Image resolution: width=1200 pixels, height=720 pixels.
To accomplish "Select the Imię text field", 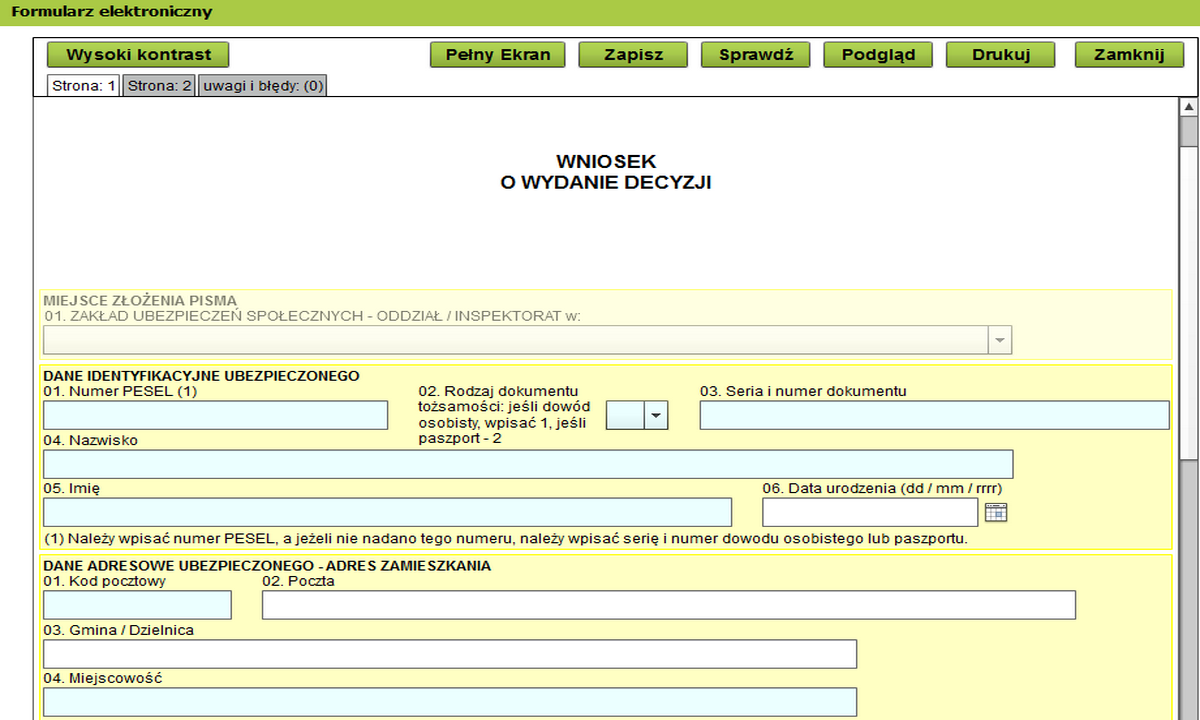I will [387, 512].
